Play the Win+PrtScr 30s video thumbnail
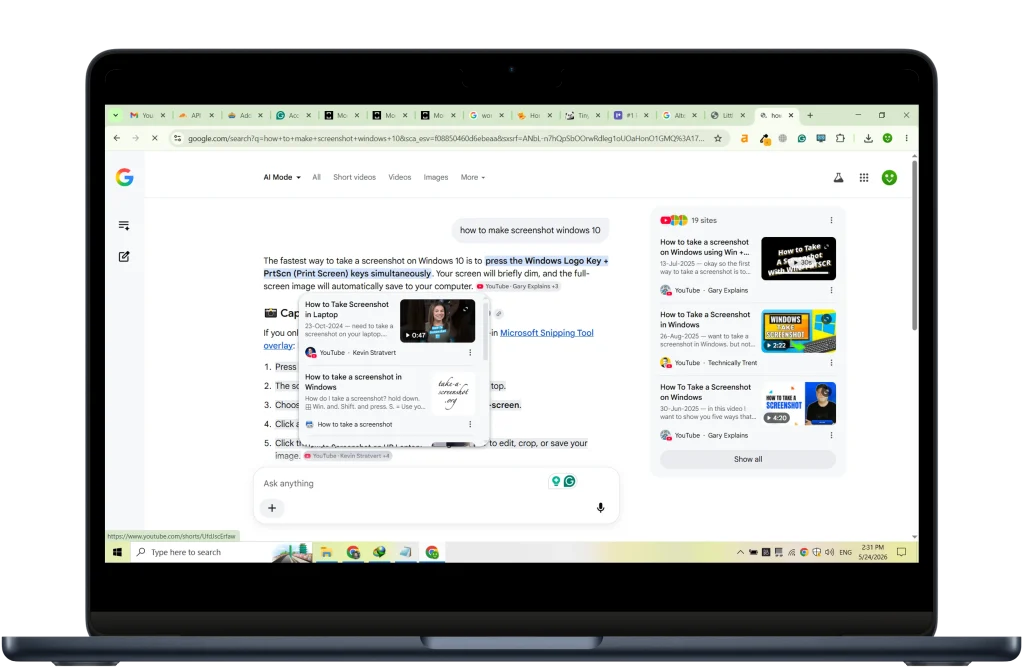 pos(799,259)
